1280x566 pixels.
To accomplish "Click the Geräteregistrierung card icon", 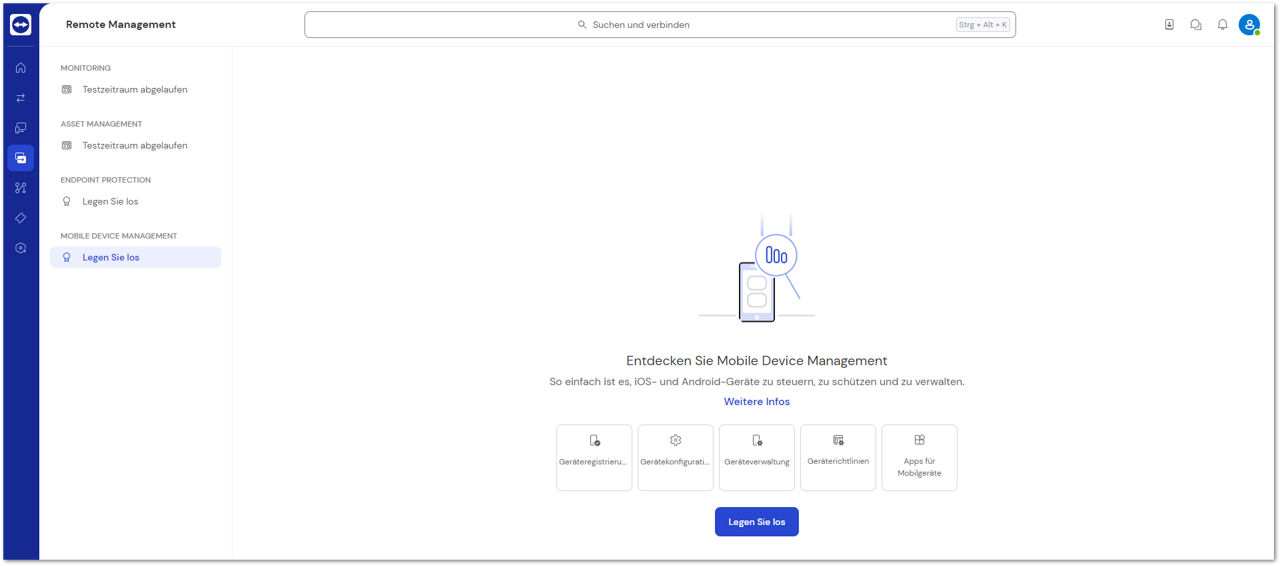I will click(594, 440).
